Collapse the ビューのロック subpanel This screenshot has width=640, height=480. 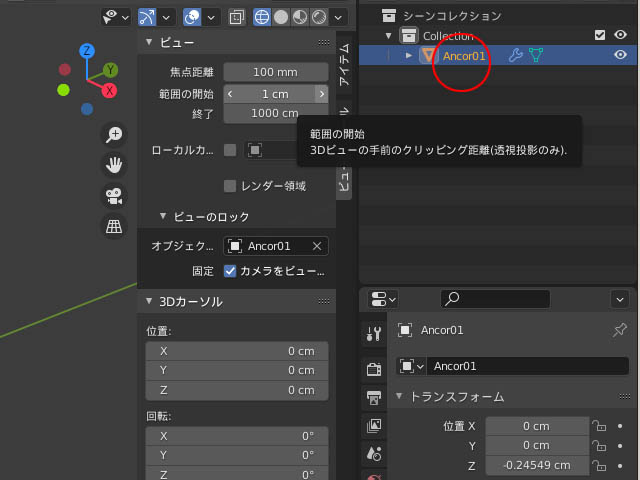click(x=163, y=216)
